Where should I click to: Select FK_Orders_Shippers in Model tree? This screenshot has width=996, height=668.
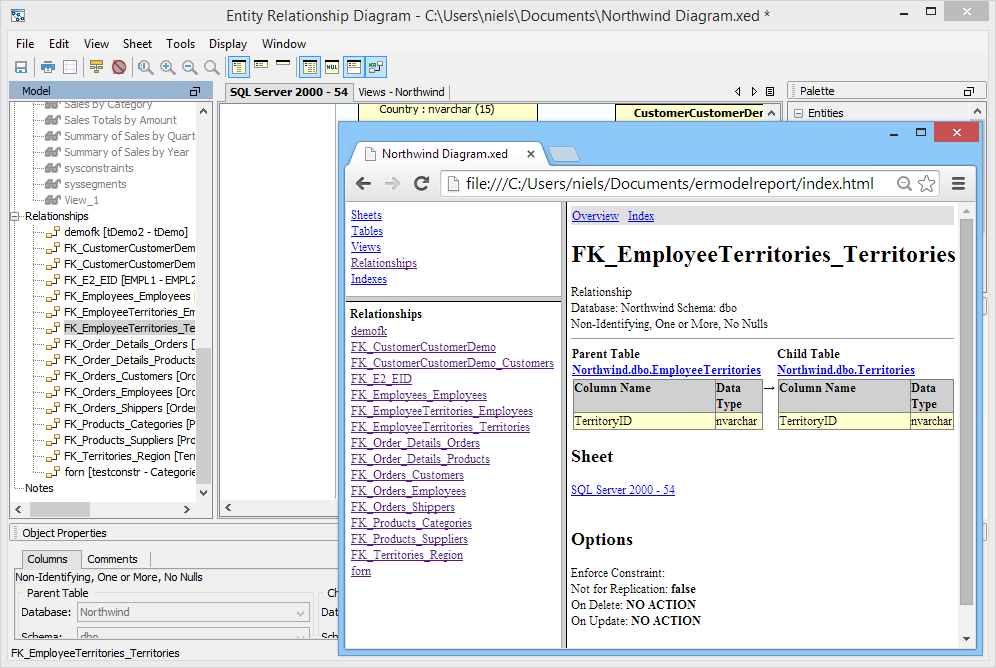click(x=129, y=408)
